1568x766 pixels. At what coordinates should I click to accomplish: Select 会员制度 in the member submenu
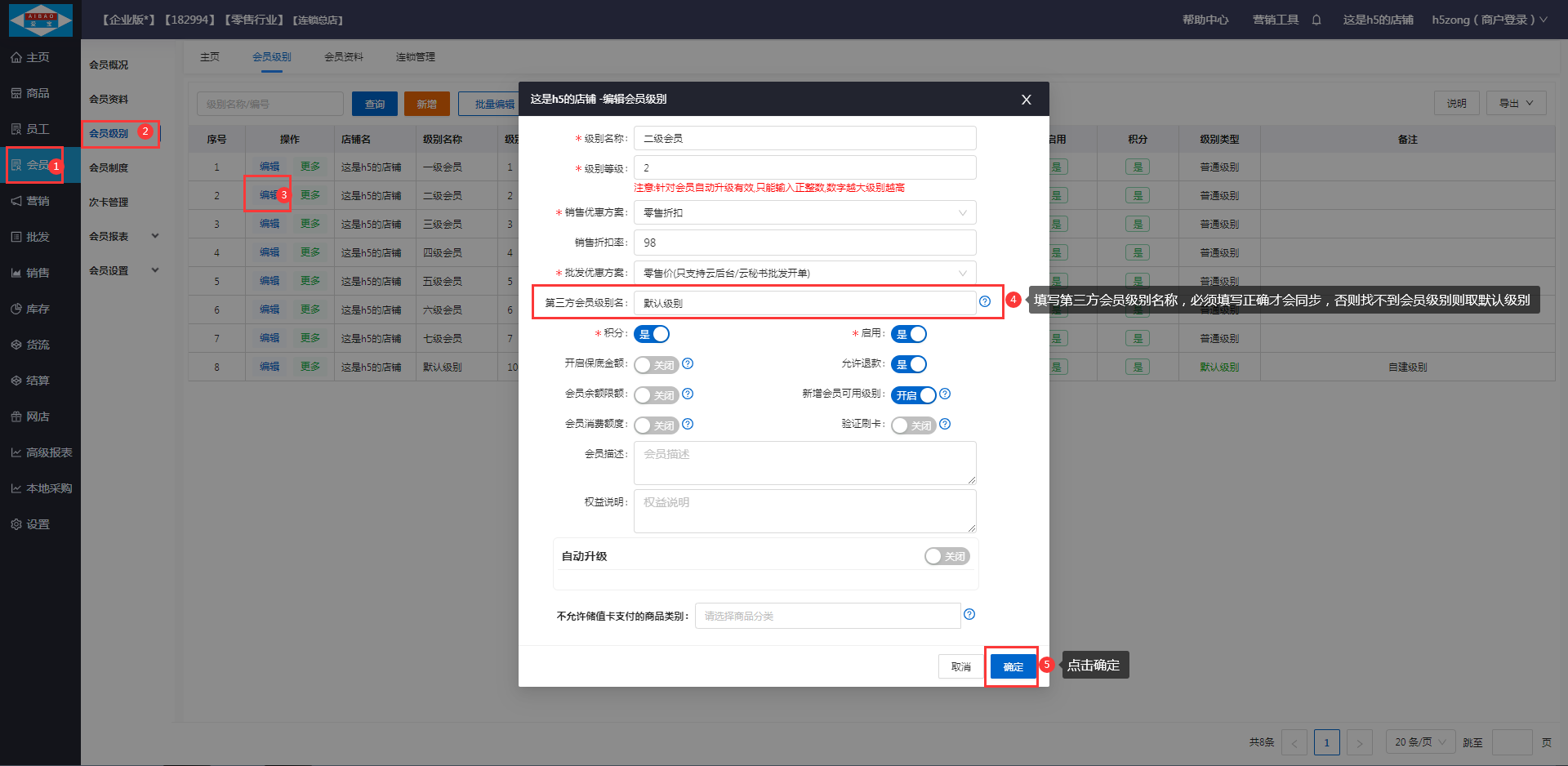(x=109, y=167)
